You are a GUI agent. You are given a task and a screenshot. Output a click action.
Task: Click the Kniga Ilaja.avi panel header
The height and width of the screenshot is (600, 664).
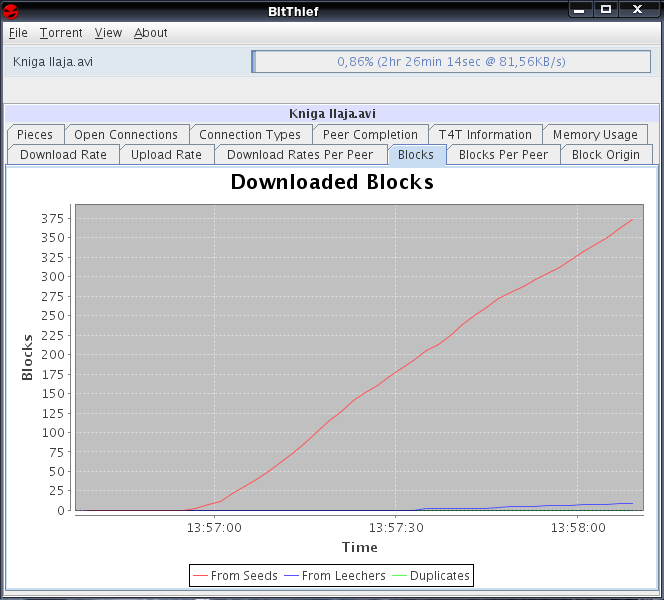click(x=332, y=113)
